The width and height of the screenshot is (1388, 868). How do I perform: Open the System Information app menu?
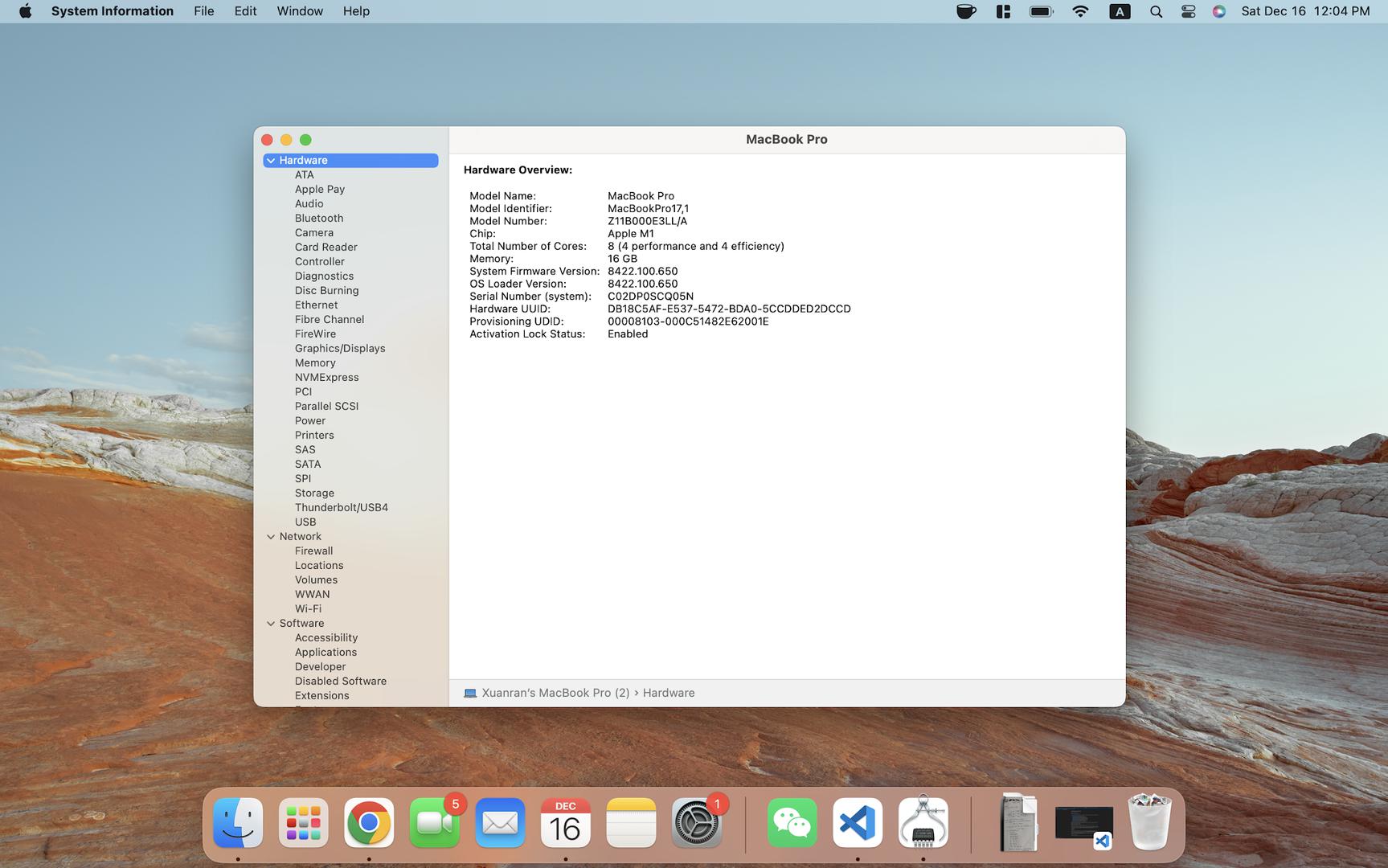pos(113,11)
